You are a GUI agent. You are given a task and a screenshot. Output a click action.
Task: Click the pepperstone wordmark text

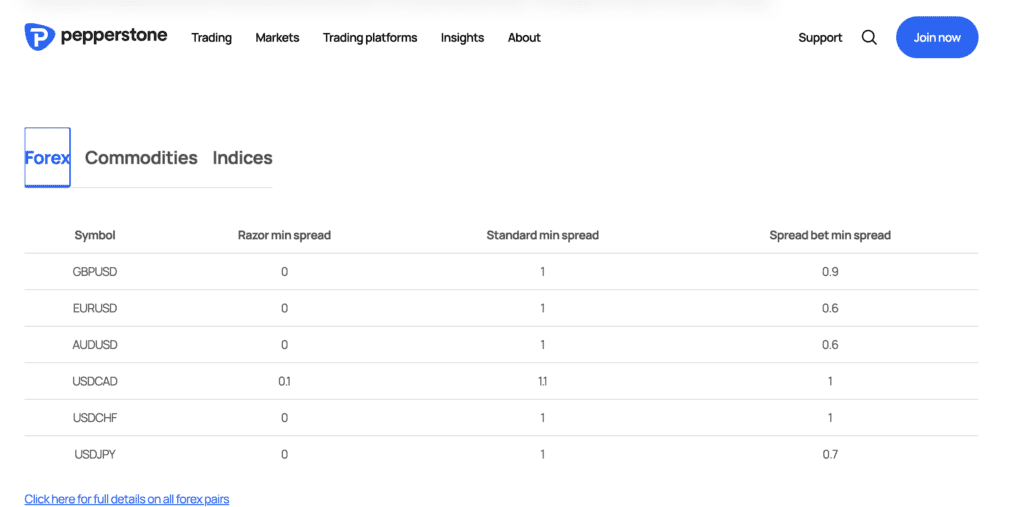(x=114, y=35)
